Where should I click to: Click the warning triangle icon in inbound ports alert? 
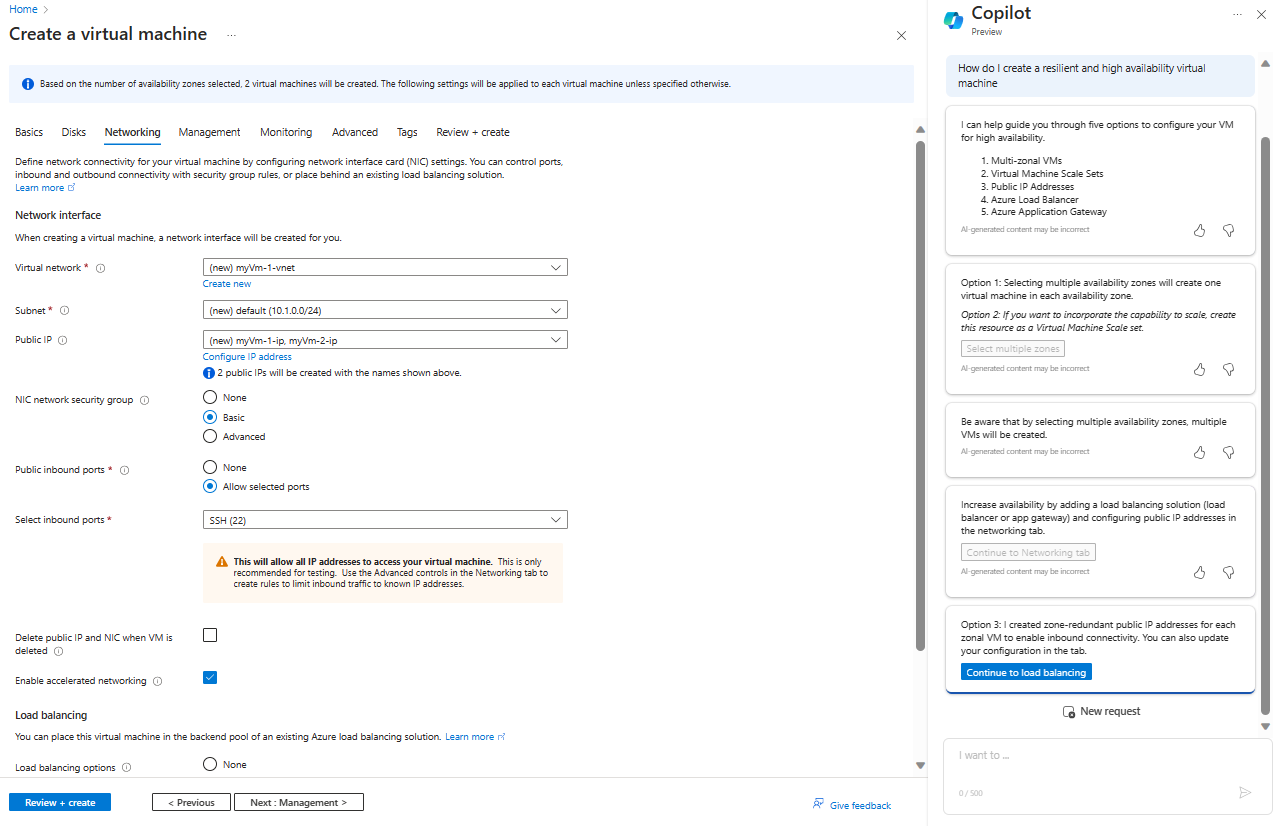221,562
